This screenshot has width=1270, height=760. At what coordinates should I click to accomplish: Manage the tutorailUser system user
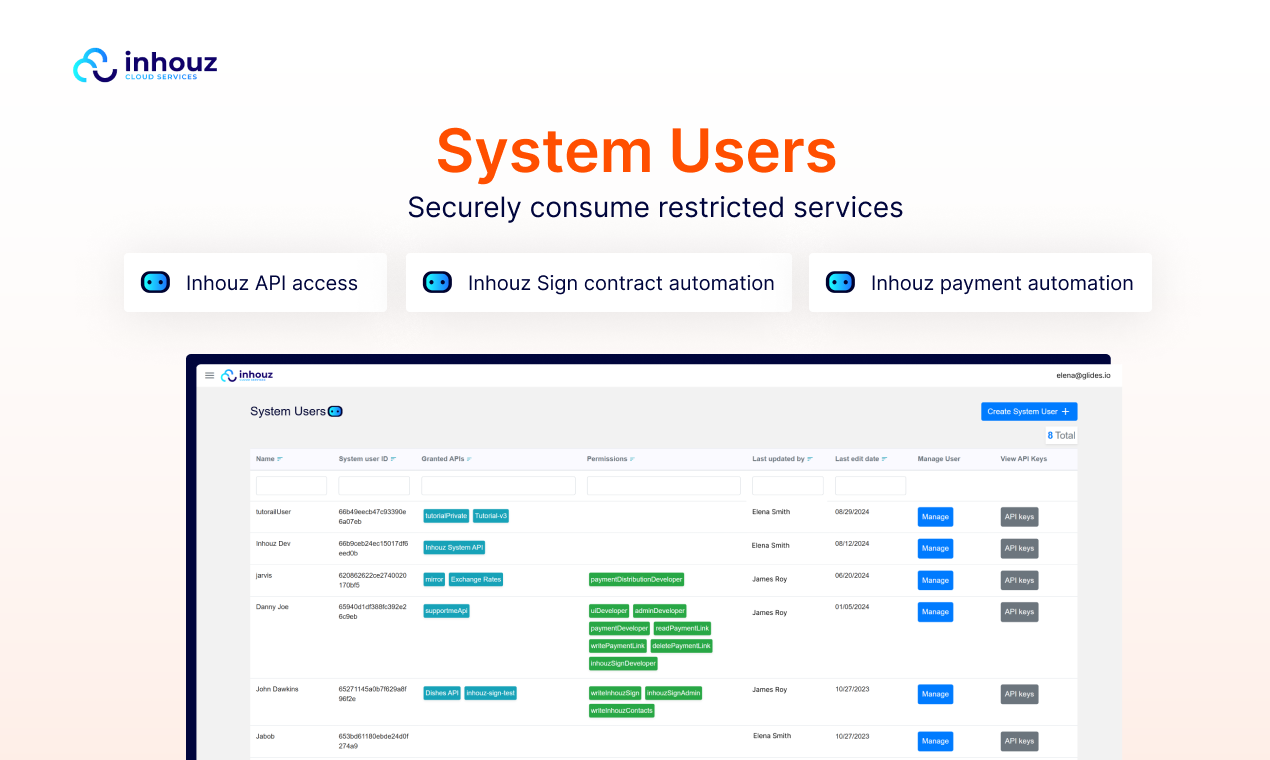(935, 517)
